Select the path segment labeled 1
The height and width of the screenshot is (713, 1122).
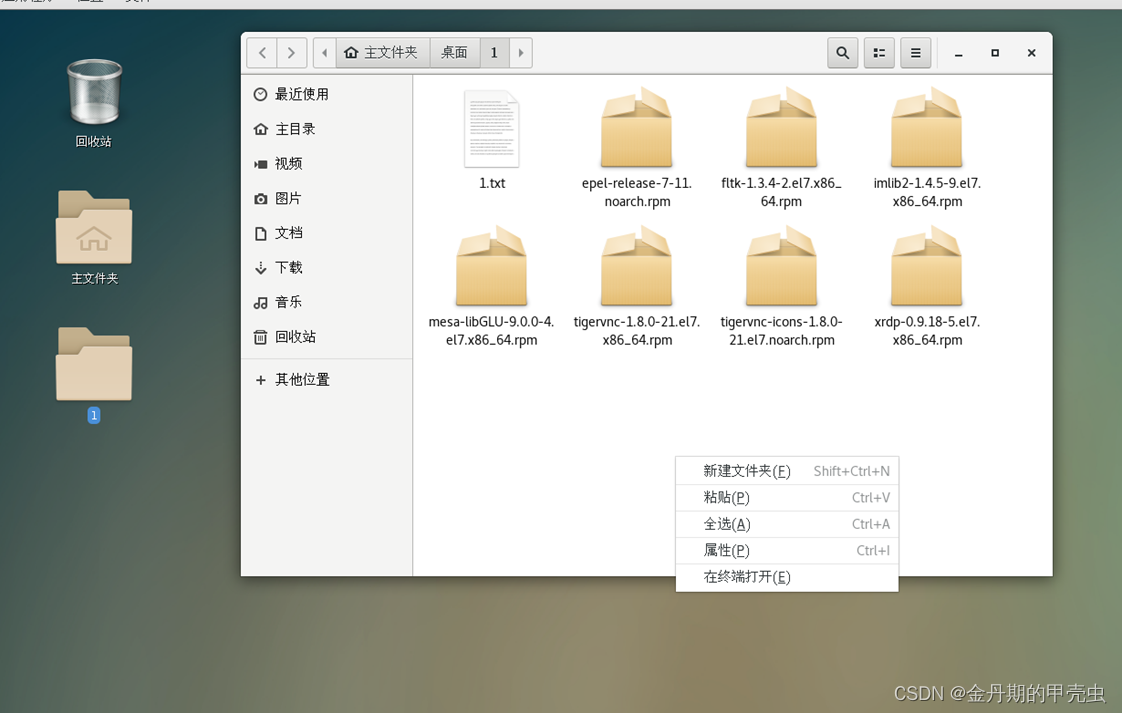pyautogui.click(x=494, y=53)
